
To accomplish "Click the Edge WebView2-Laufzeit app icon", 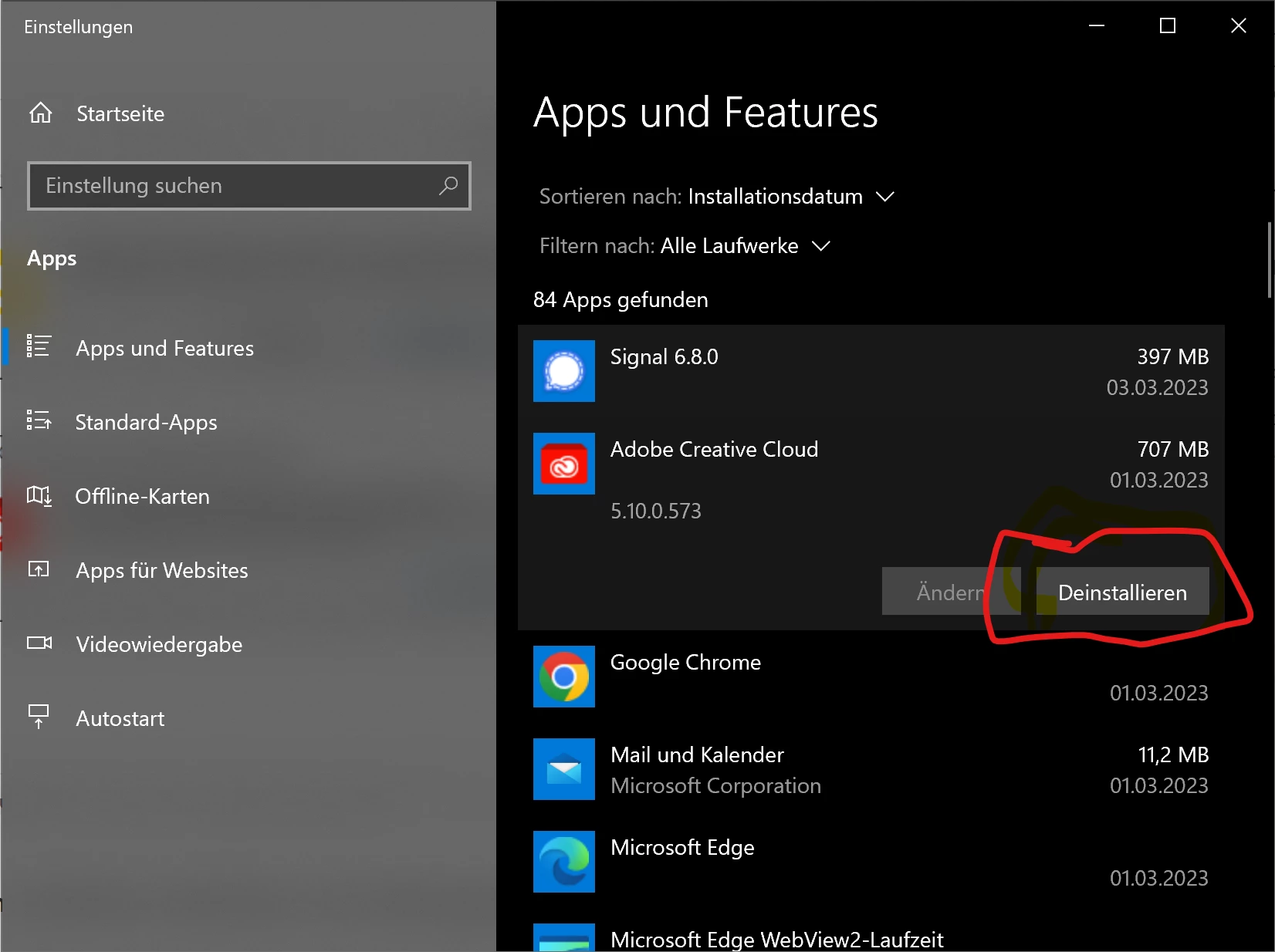I will pyautogui.click(x=564, y=937).
